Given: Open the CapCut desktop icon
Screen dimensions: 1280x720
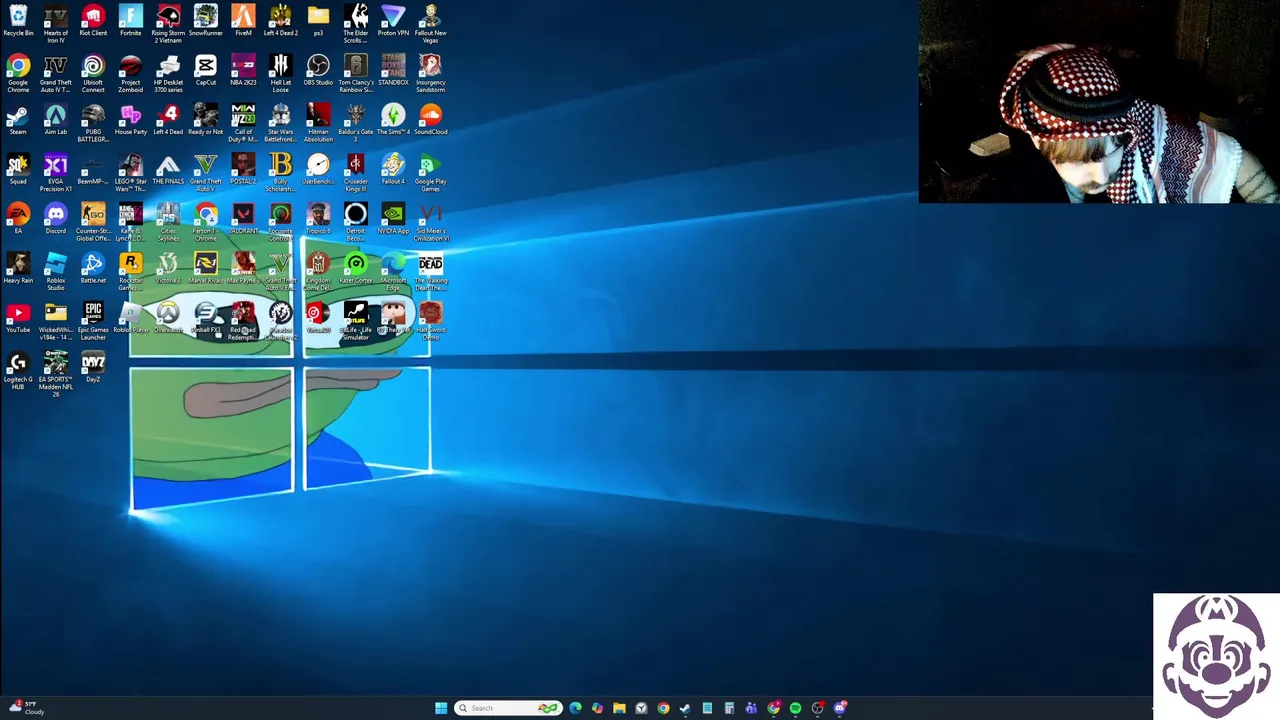Looking at the screenshot, I should point(206,72).
